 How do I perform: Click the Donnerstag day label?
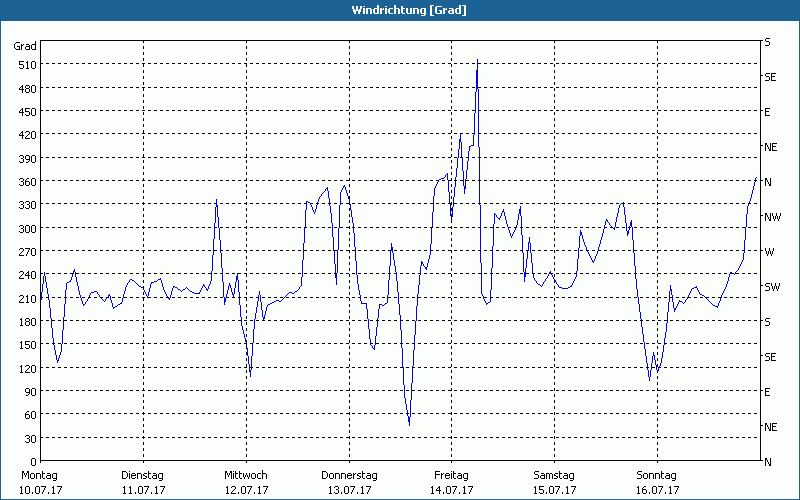point(349,475)
